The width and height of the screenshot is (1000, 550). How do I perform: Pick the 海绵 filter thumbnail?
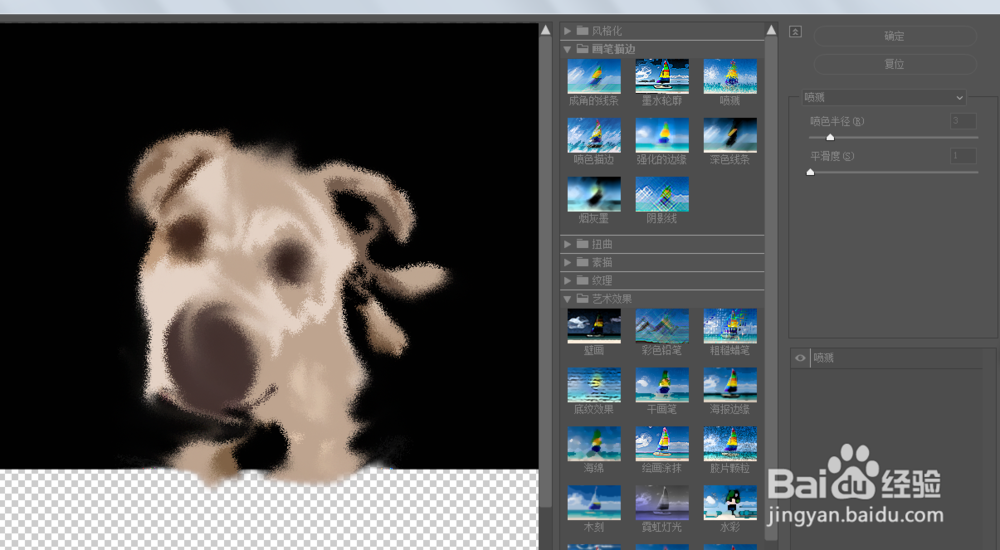coord(594,443)
